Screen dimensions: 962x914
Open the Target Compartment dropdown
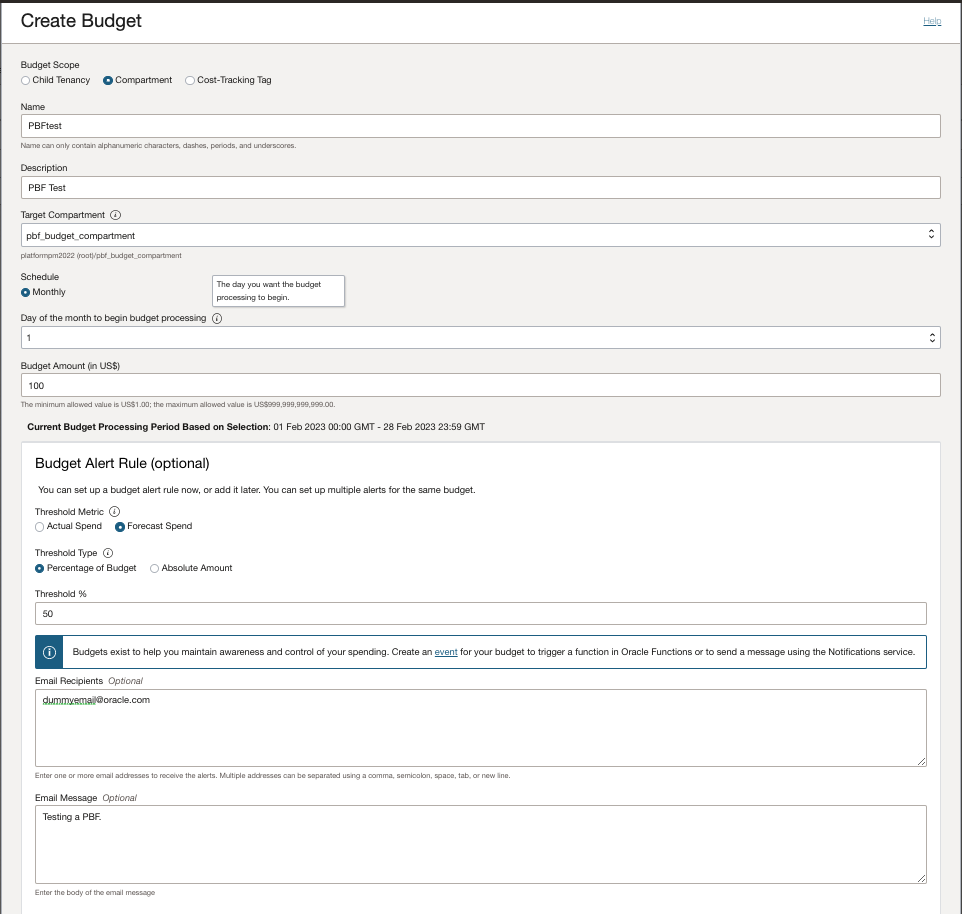[931, 234]
